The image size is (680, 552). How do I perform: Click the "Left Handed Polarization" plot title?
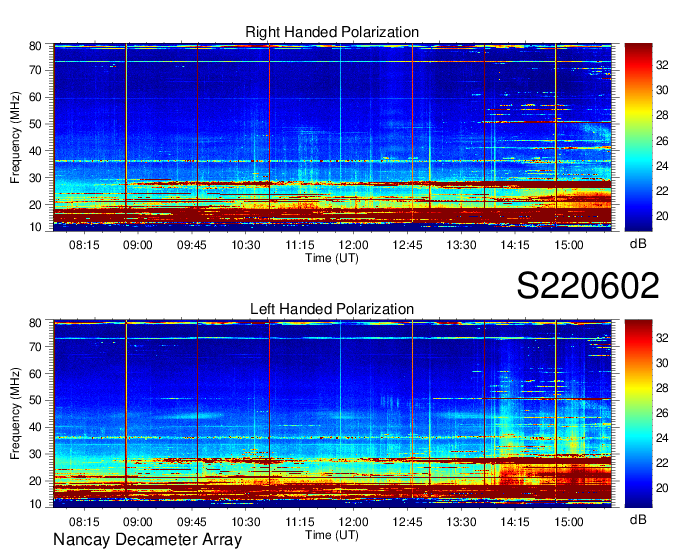pos(332,309)
